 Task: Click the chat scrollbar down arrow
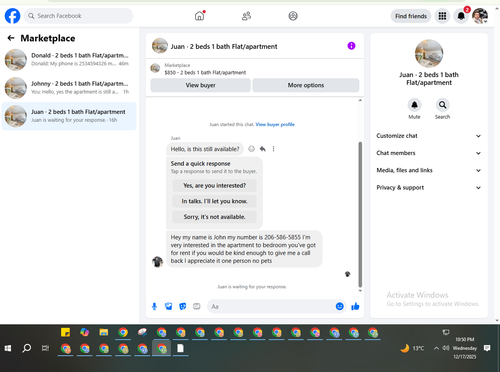point(360,291)
